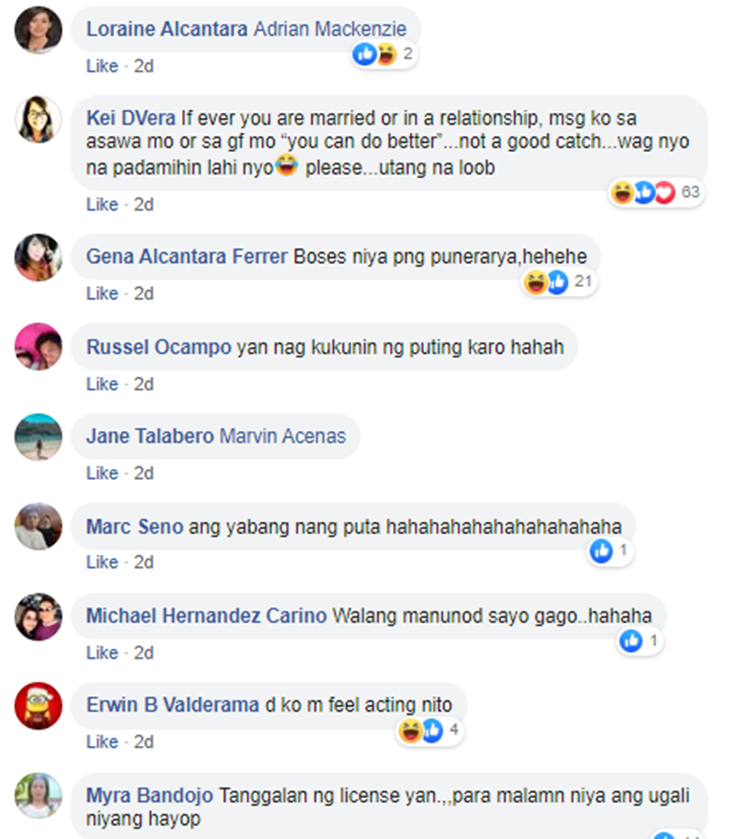Open the 2d timestamp on Loraine Alcantara's comment

pos(143,66)
